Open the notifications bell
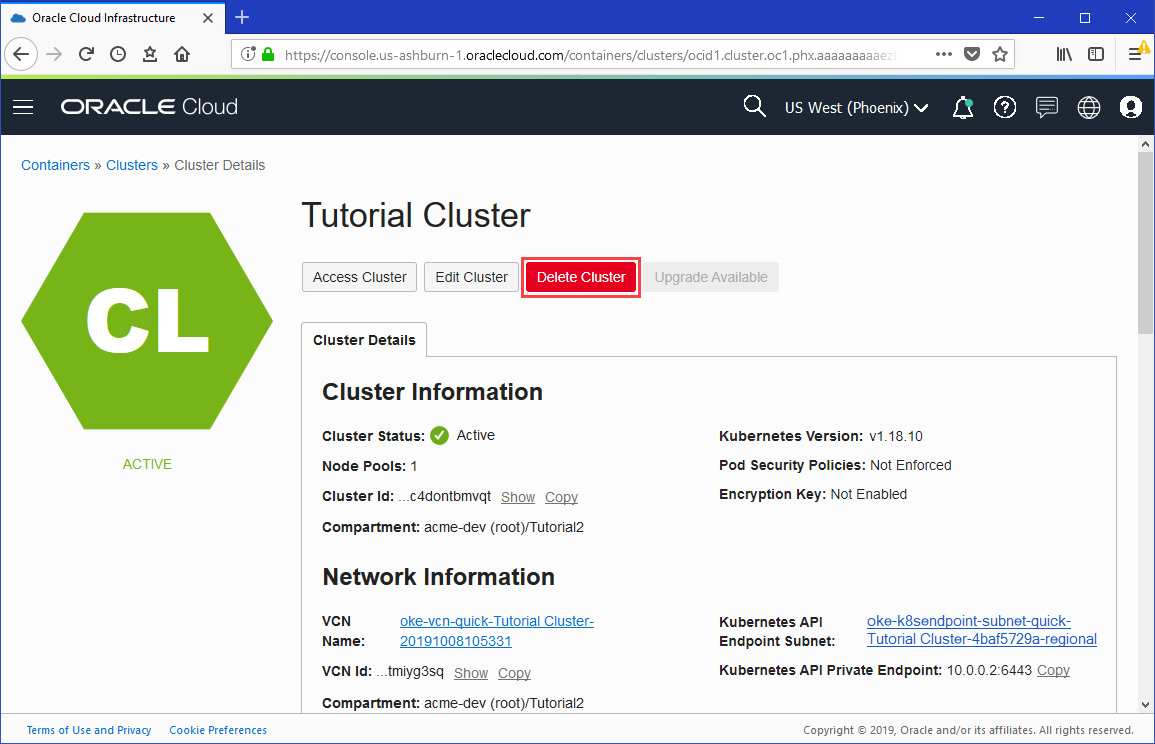The image size is (1155, 744). 962,107
